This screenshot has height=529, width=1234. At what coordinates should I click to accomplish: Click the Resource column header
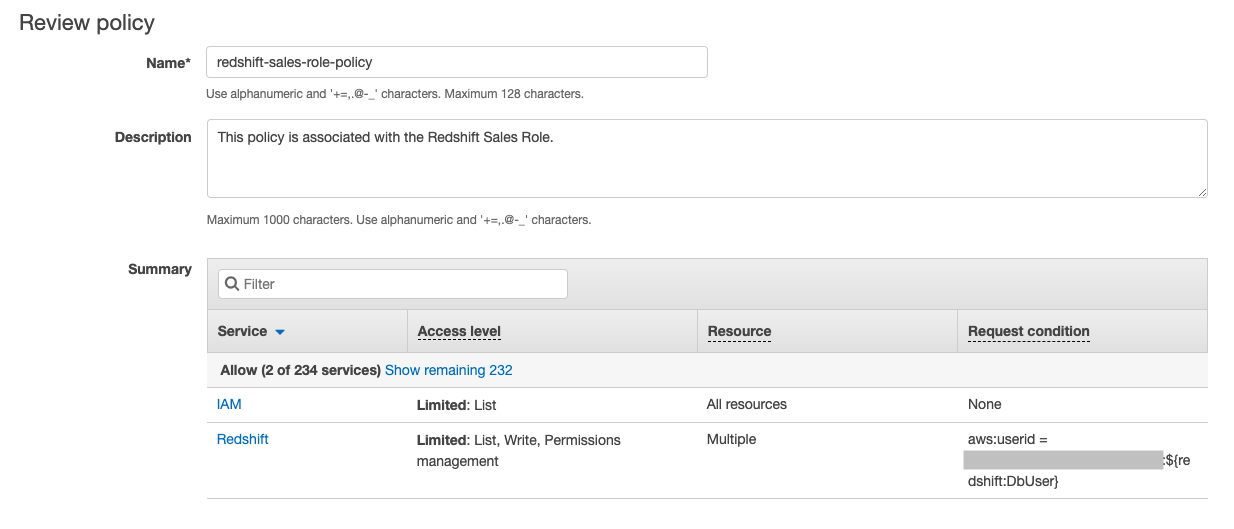(x=739, y=331)
